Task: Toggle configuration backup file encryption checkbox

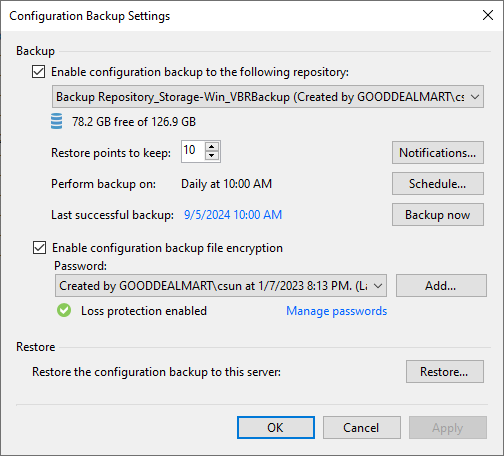Action: [39, 248]
